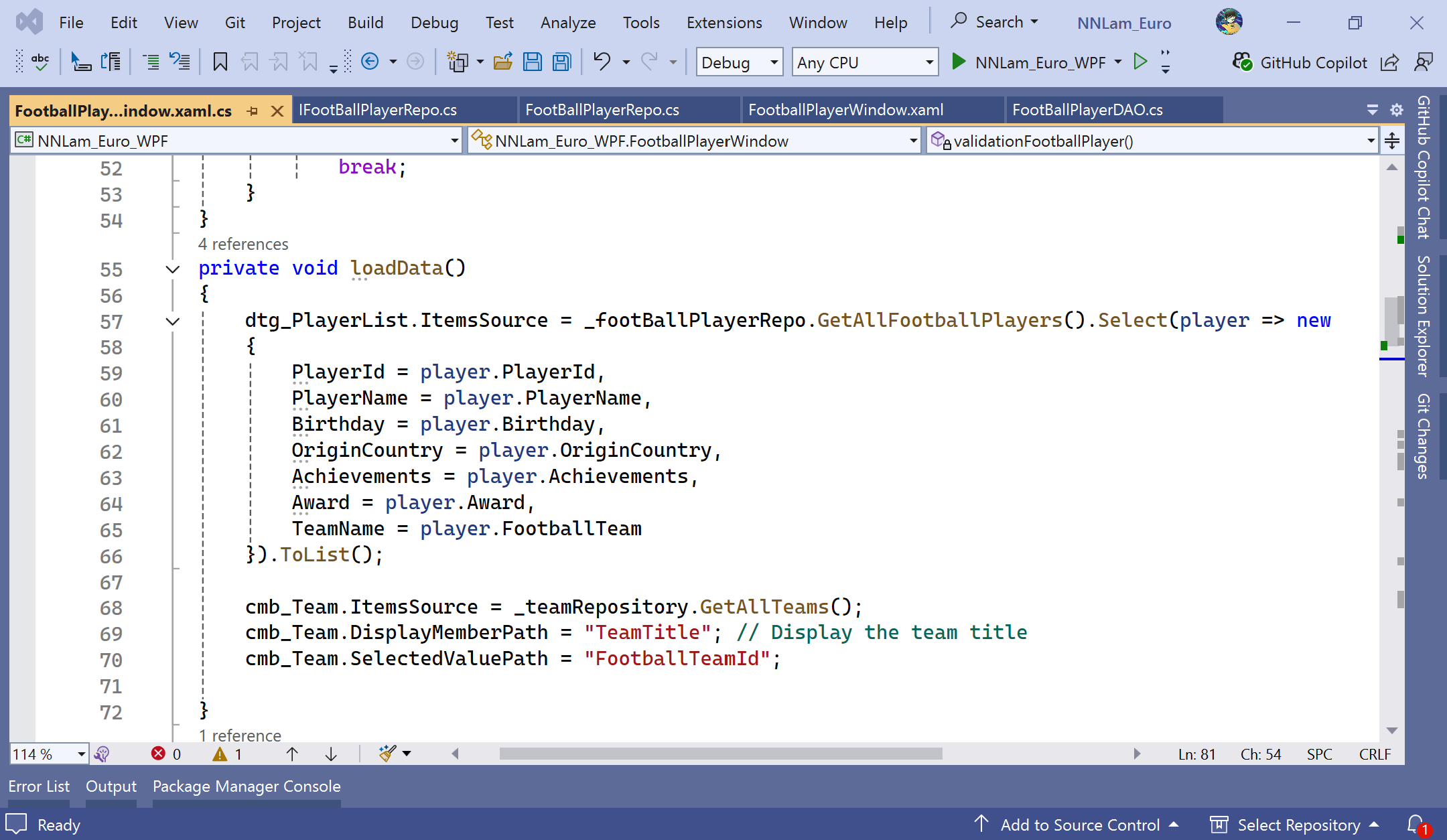1447x840 pixels.
Task: Click Add to Source Control
Action: (x=1077, y=825)
